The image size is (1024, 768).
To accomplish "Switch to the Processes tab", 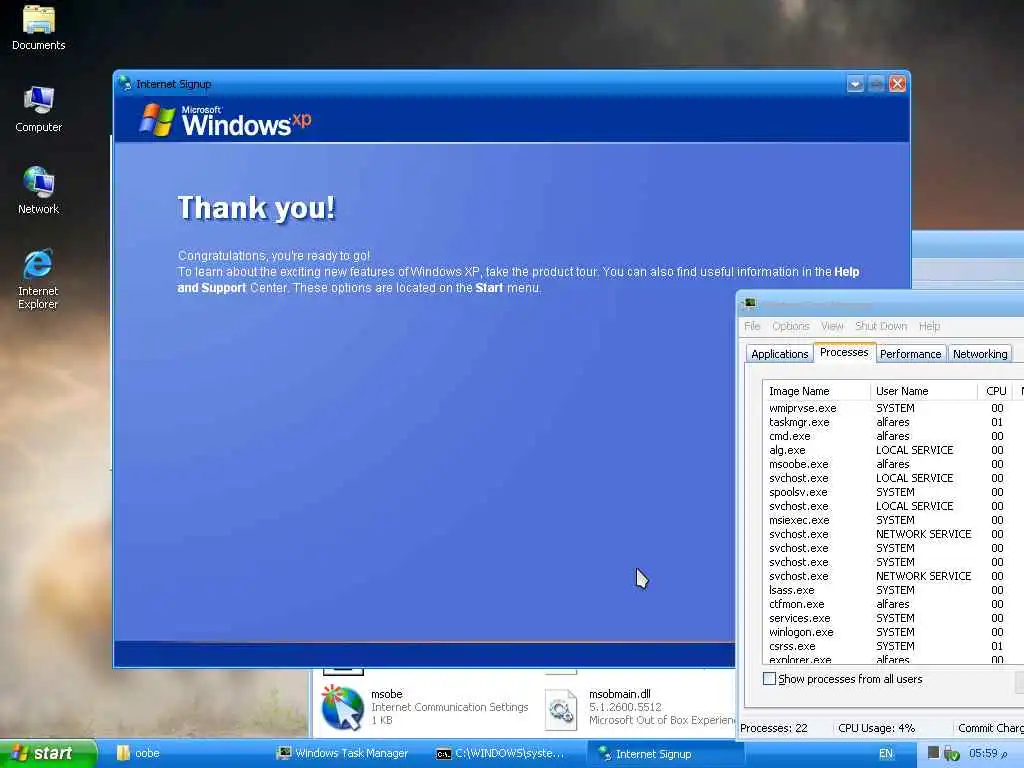I will [844, 352].
